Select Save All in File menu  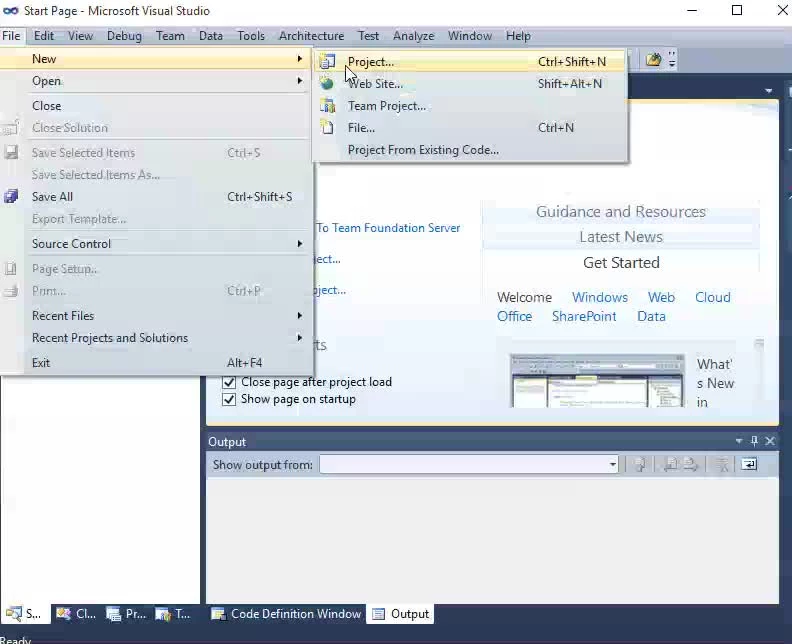[x=156, y=196]
